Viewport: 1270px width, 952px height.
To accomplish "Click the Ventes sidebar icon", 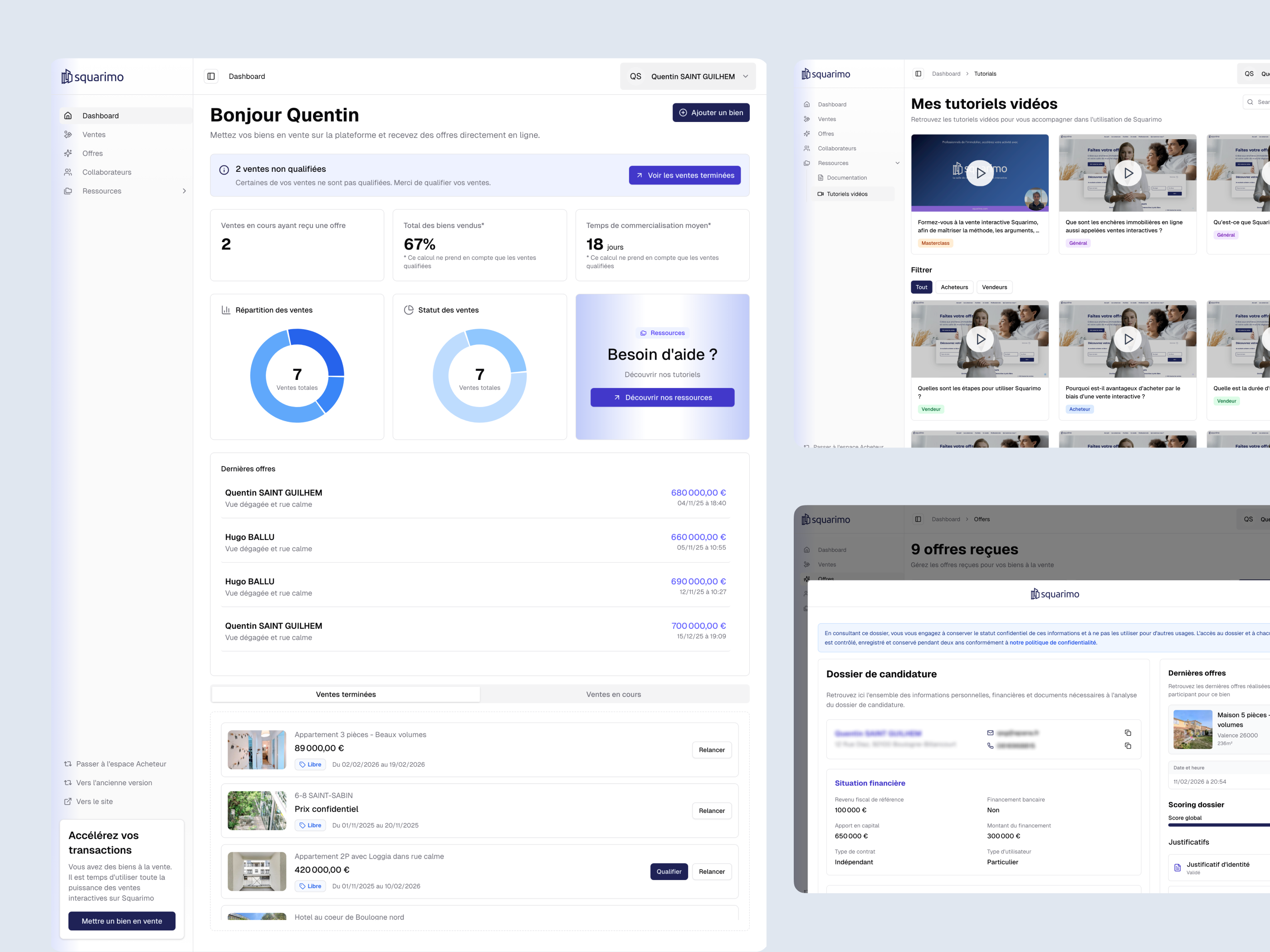I will pyautogui.click(x=68, y=134).
